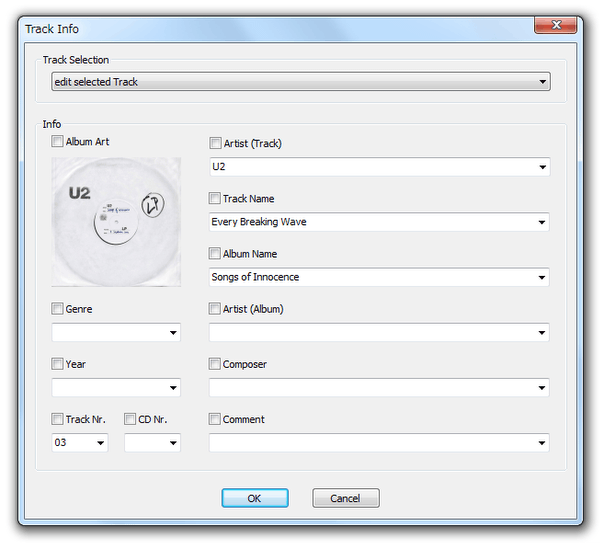Check the Track Name checkbox
Viewport: 604px width, 549px height.
click(x=215, y=199)
